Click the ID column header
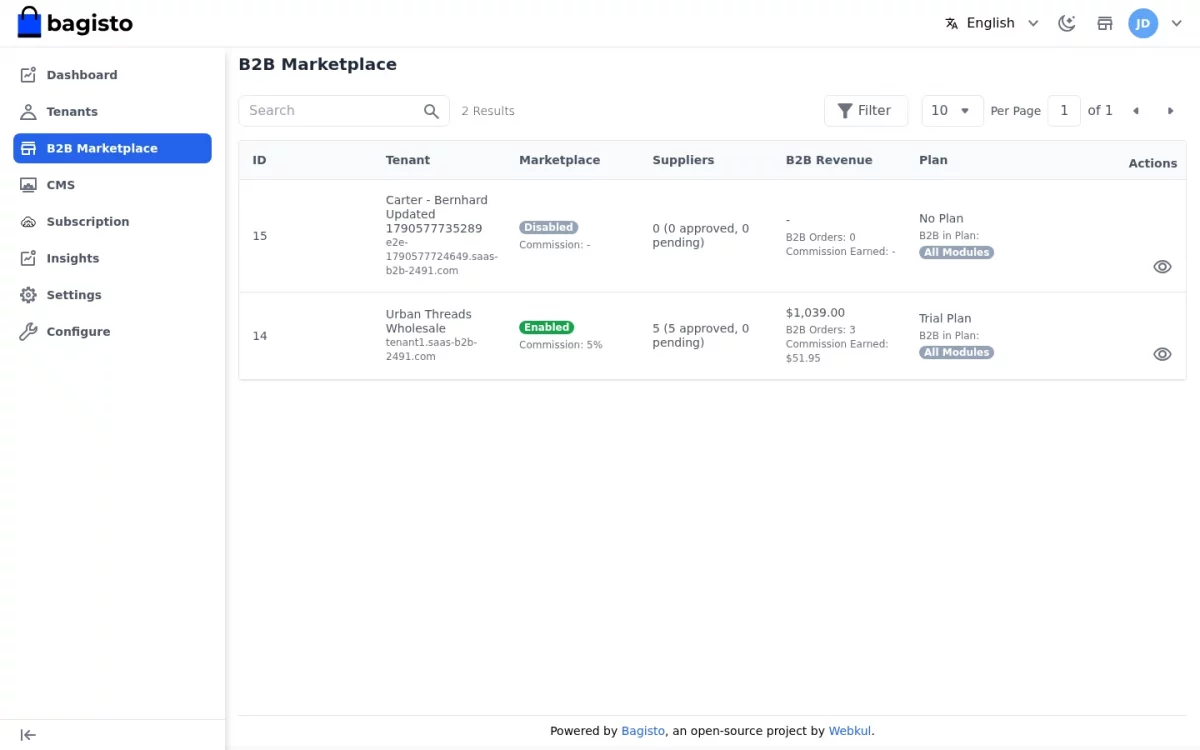The width and height of the screenshot is (1200, 750). click(x=259, y=160)
